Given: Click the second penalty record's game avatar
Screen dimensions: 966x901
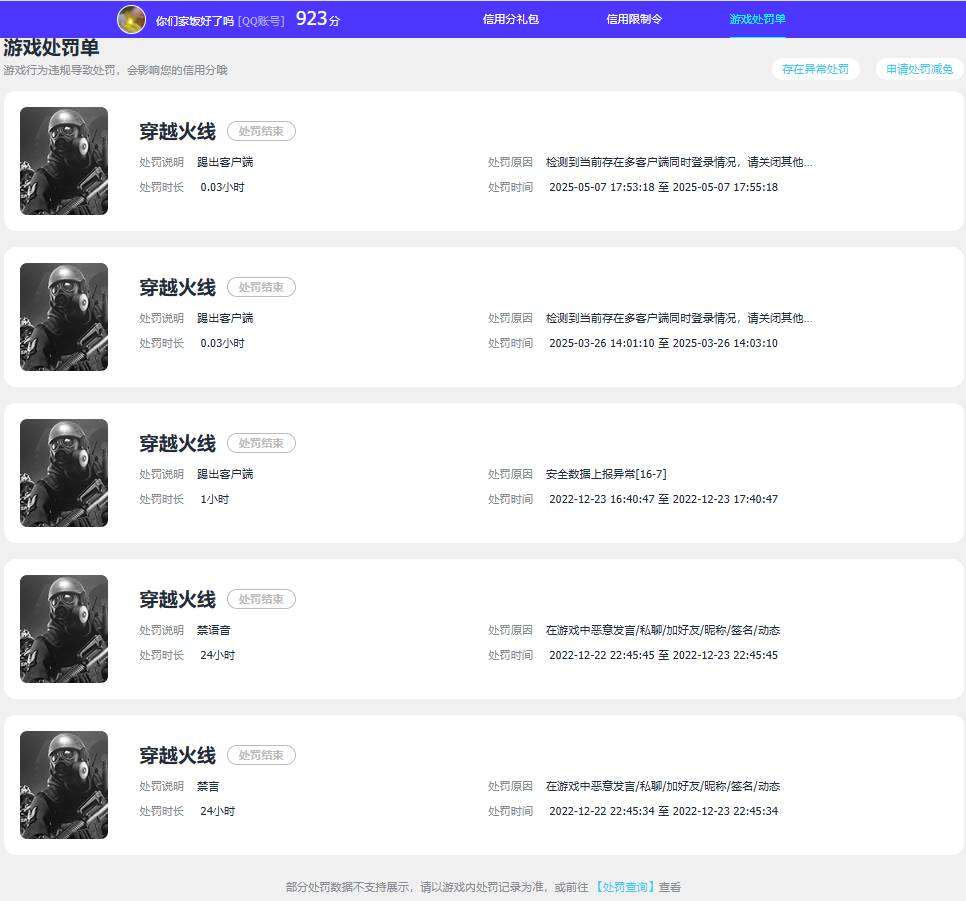Looking at the screenshot, I should [x=63, y=317].
